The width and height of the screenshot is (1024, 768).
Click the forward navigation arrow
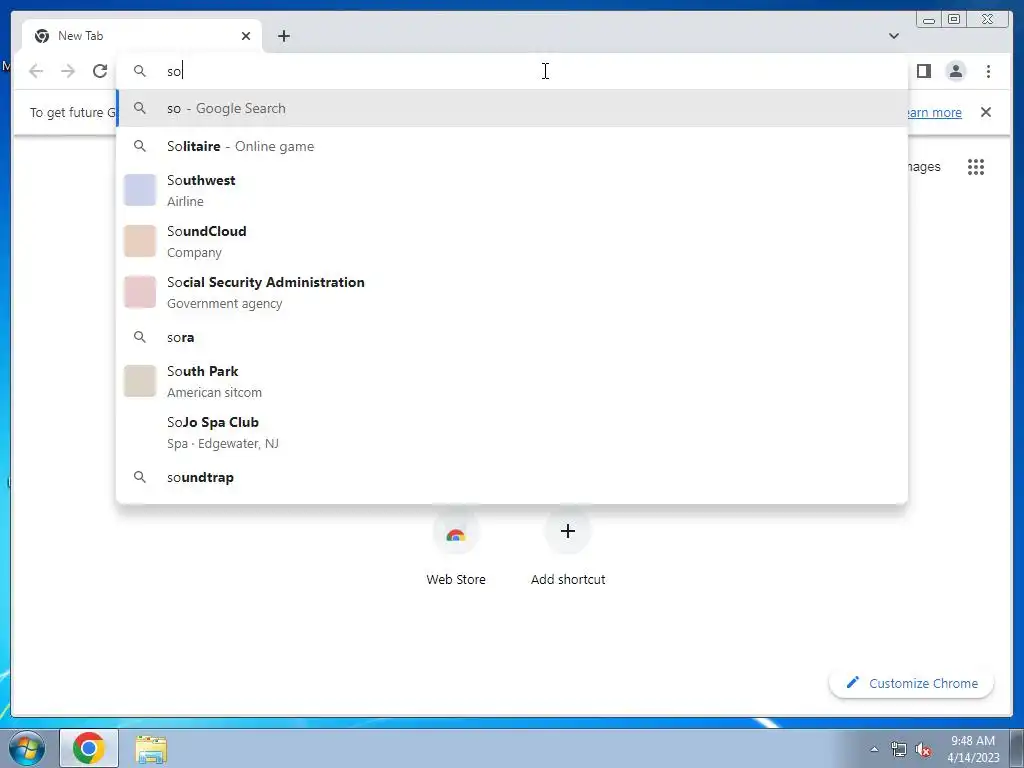coord(68,71)
